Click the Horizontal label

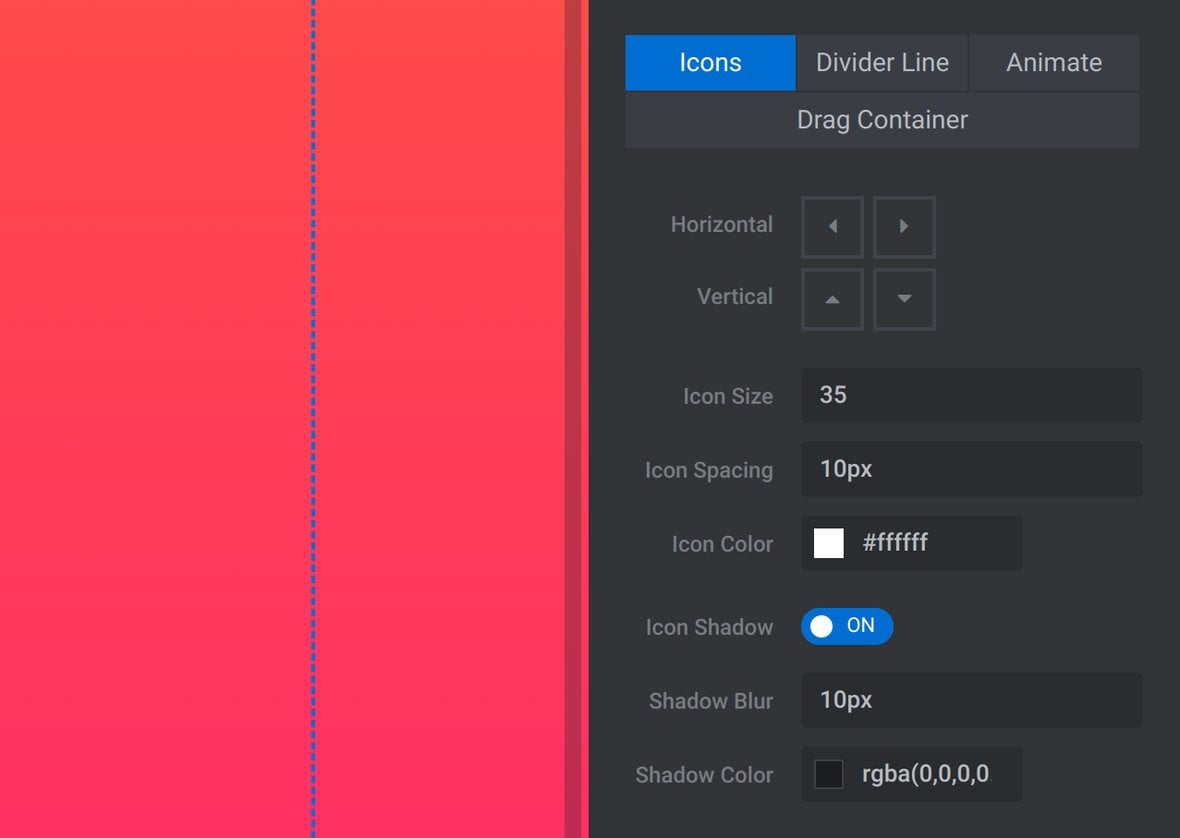(721, 224)
